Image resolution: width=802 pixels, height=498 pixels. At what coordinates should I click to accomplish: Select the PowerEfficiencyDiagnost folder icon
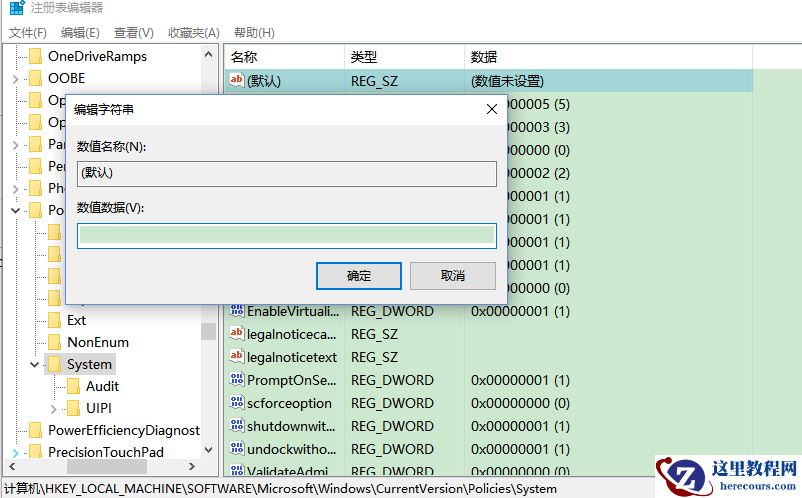point(35,430)
